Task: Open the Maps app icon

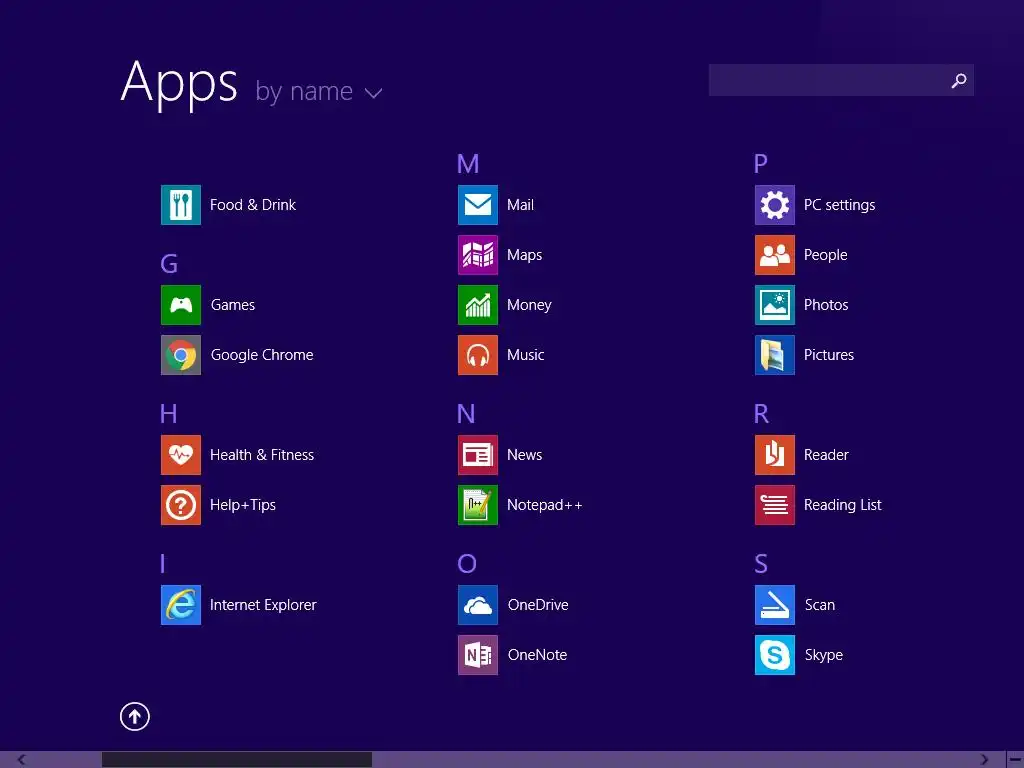Action: coord(478,255)
